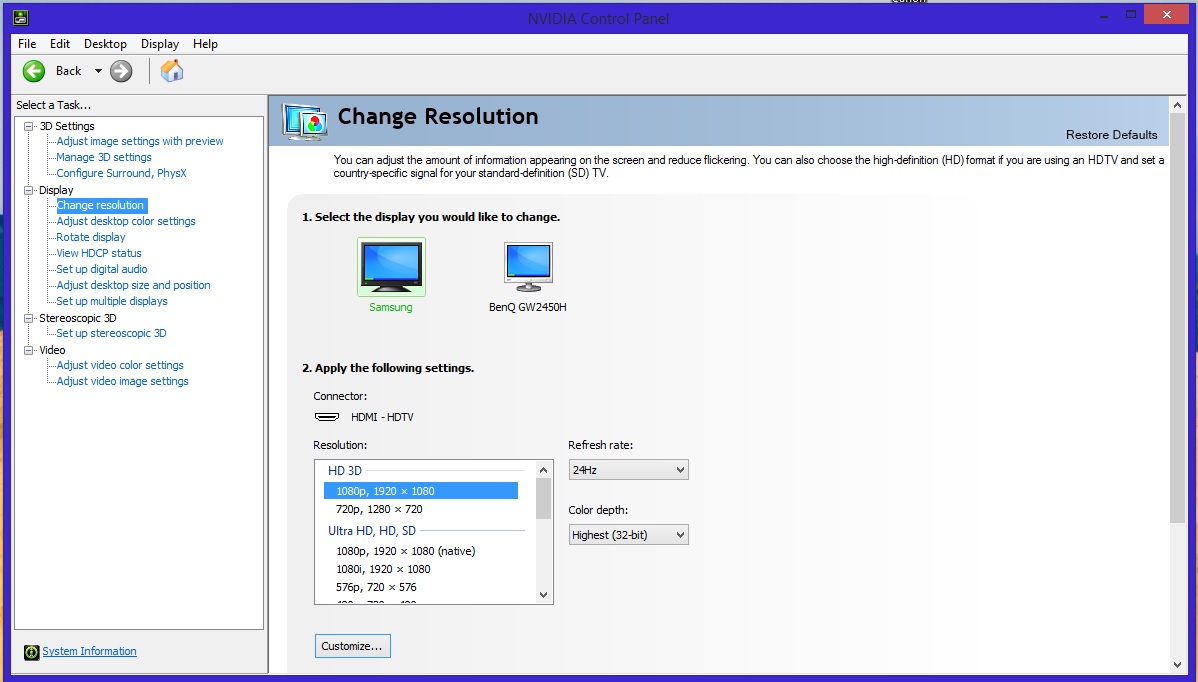Click the HDMI connector icon

coord(327,417)
